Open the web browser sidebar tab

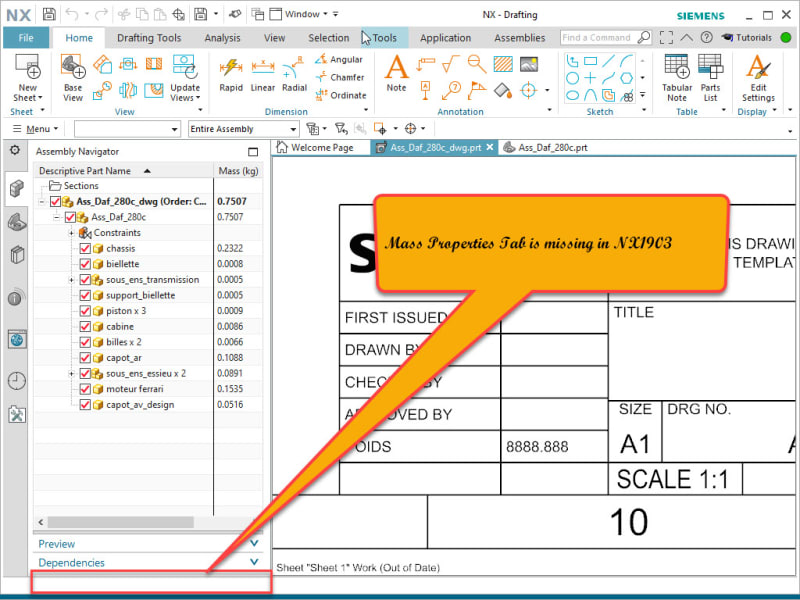[17, 339]
